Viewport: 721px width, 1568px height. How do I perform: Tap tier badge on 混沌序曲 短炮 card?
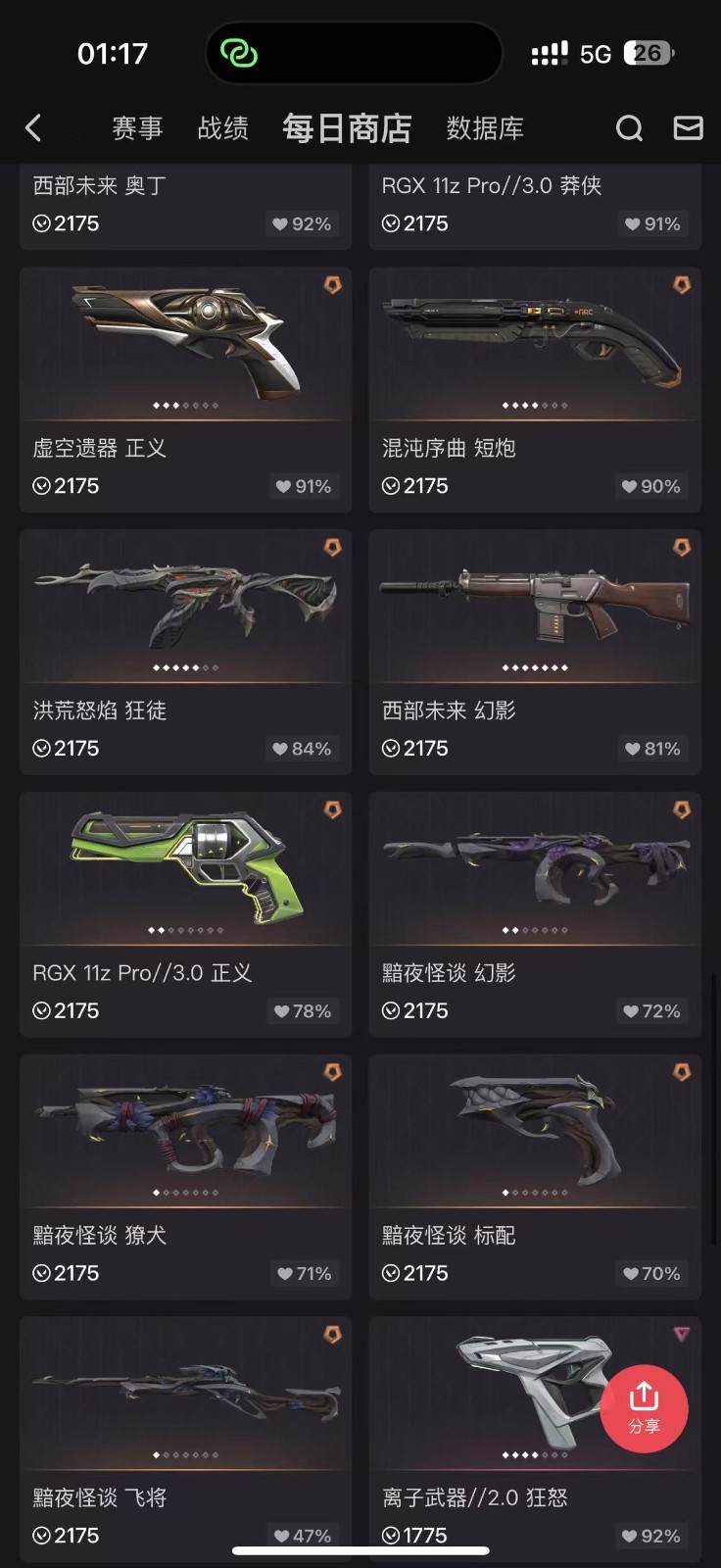[x=682, y=284]
